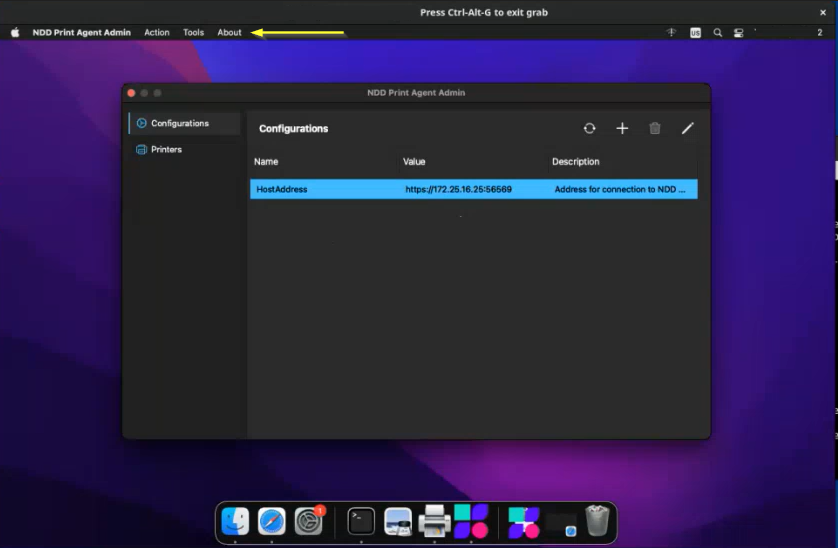Screen dimensions: 838x548
Task: Open System Preferences in the Dock
Action: 308,521
